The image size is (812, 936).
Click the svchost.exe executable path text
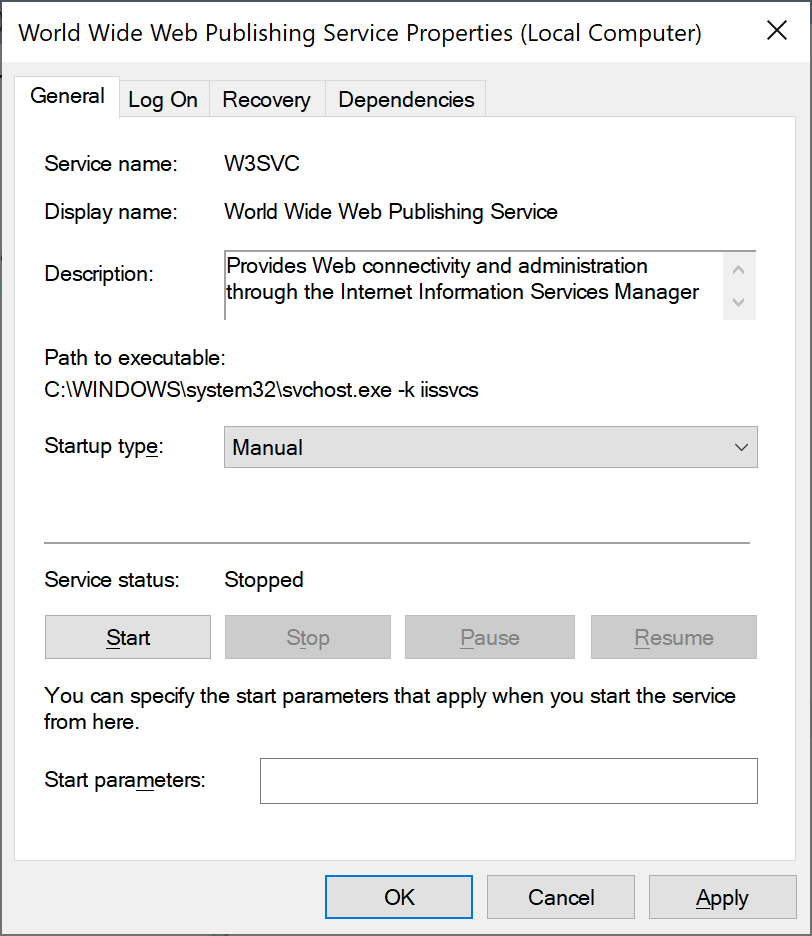coord(261,390)
